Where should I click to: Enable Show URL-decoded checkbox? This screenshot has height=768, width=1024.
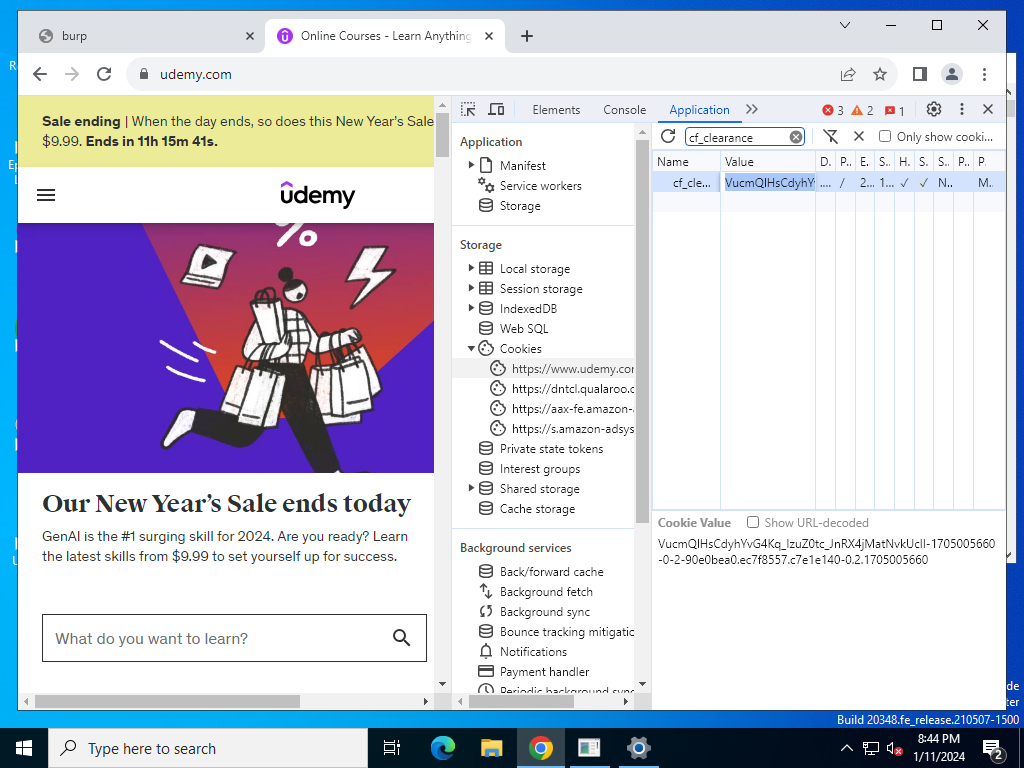click(x=753, y=522)
